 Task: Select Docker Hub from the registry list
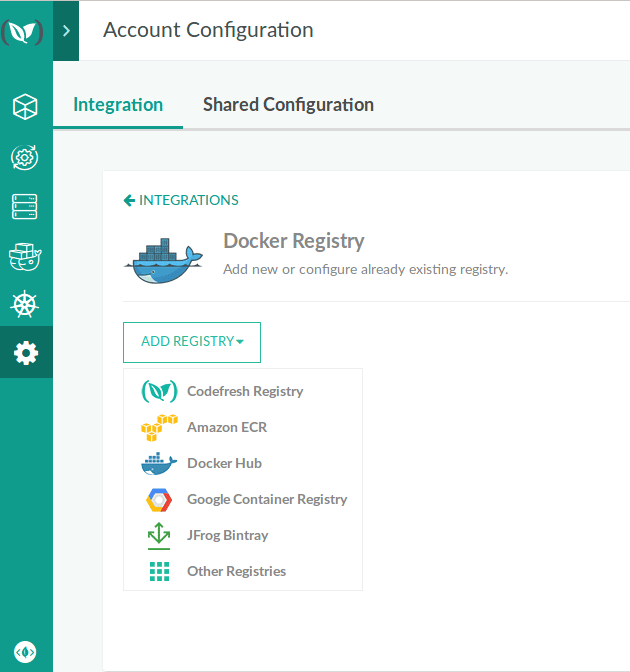click(x=224, y=463)
